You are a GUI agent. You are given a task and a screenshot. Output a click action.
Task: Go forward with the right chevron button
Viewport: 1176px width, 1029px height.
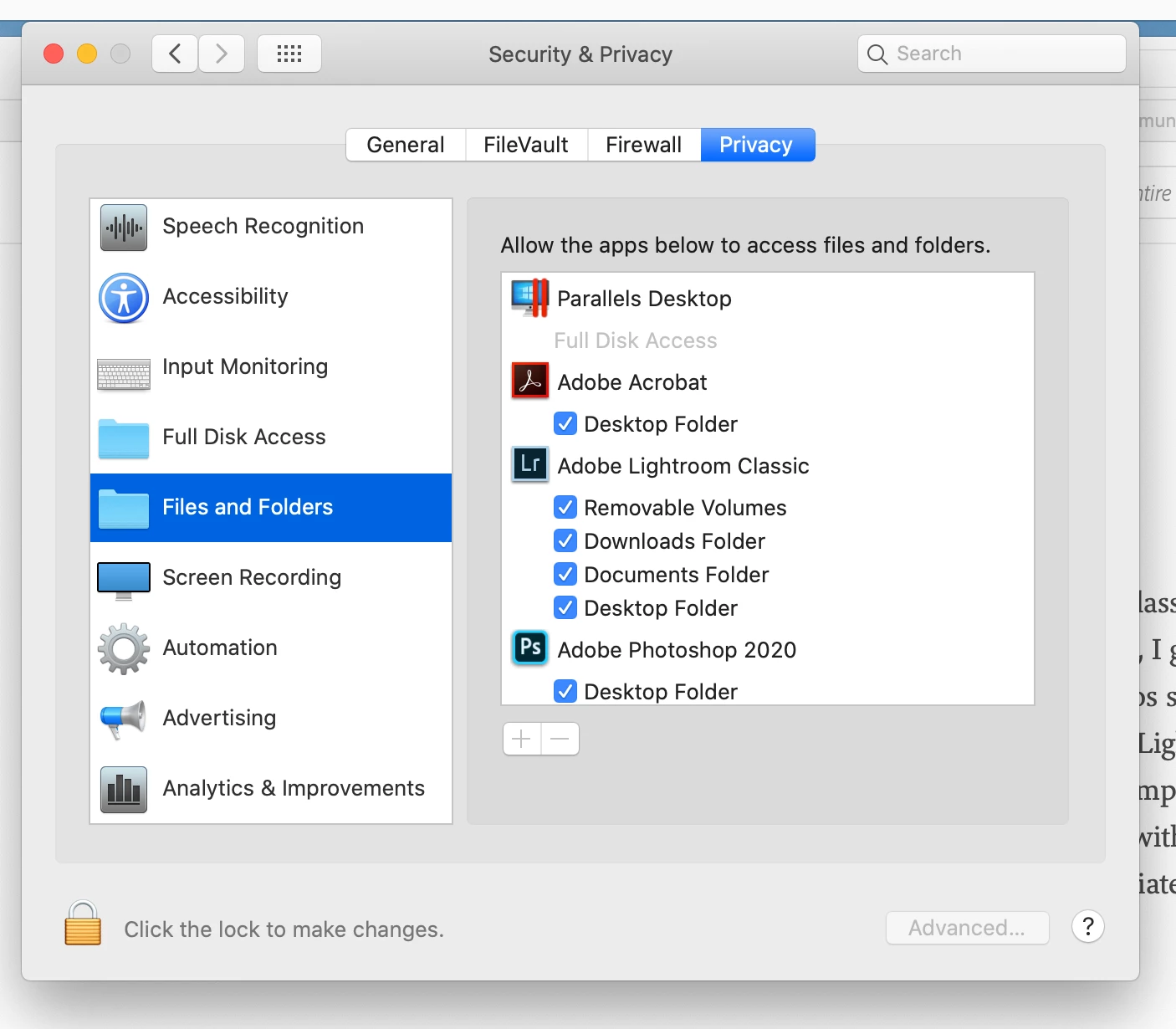pyautogui.click(x=222, y=54)
